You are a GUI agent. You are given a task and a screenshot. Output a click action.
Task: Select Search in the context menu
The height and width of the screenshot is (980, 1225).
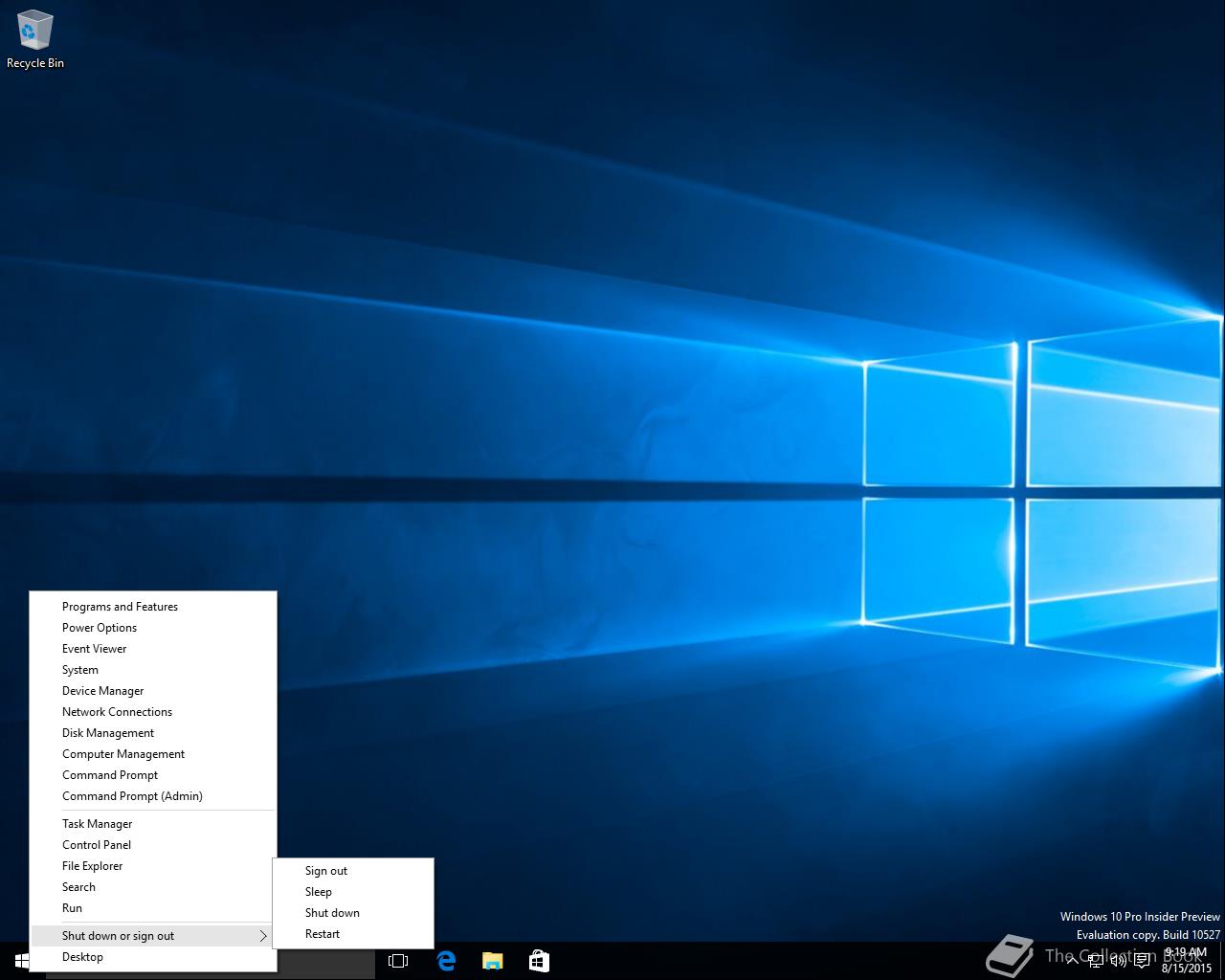click(153, 887)
